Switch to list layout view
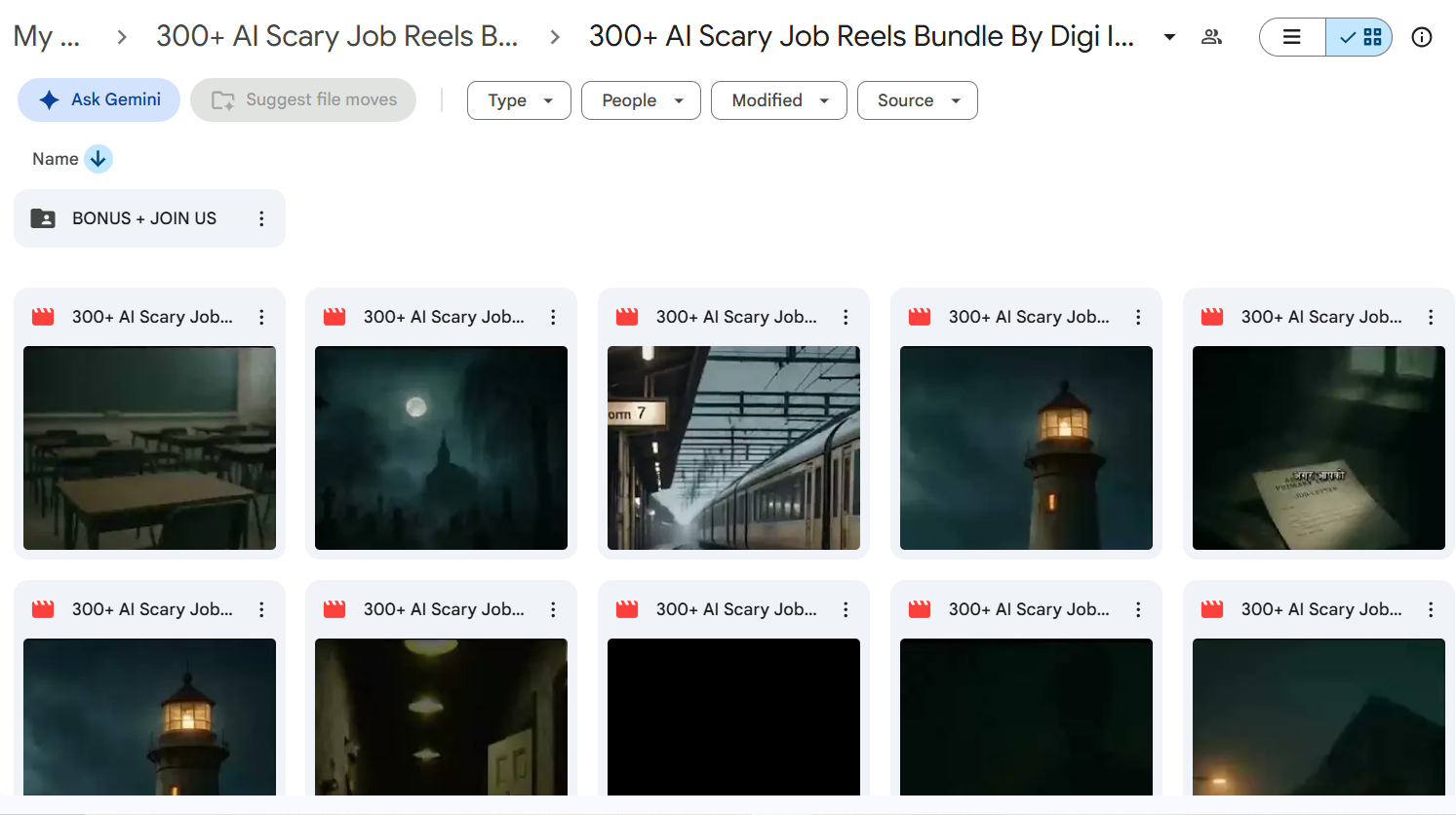This screenshot has height=815, width=1456. tap(1292, 37)
